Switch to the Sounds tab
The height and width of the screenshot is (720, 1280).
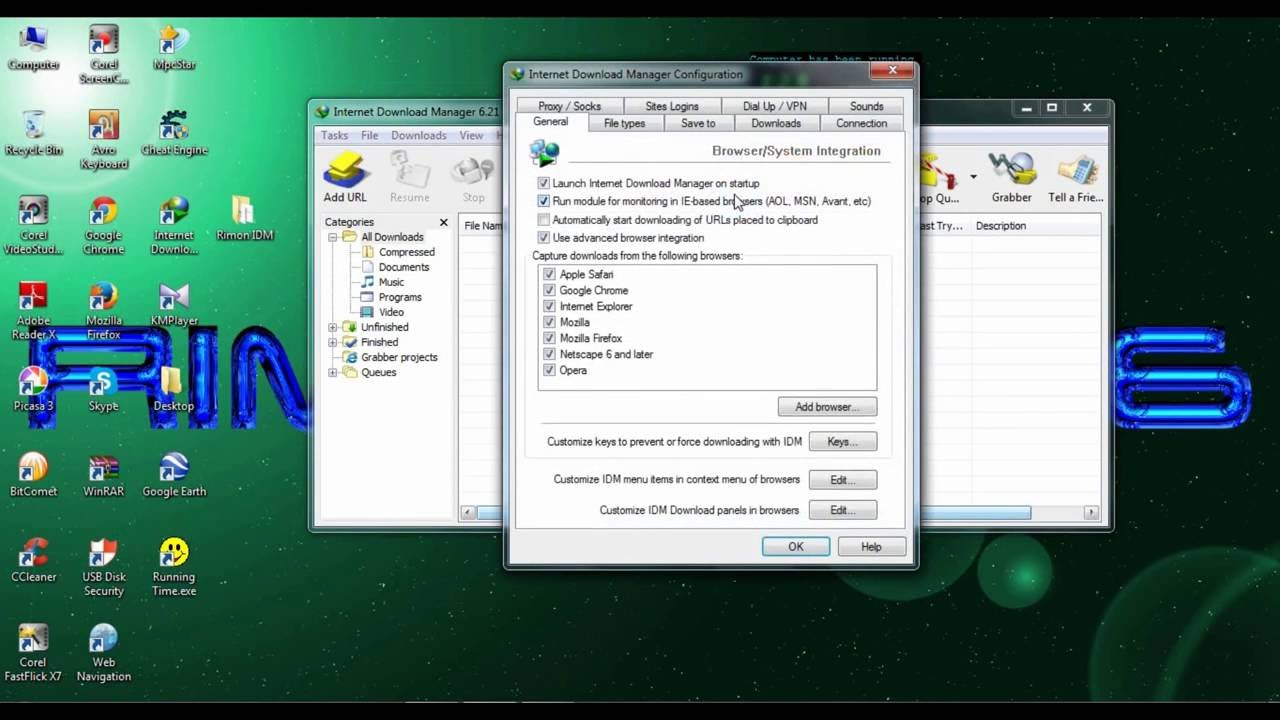(866, 106)
